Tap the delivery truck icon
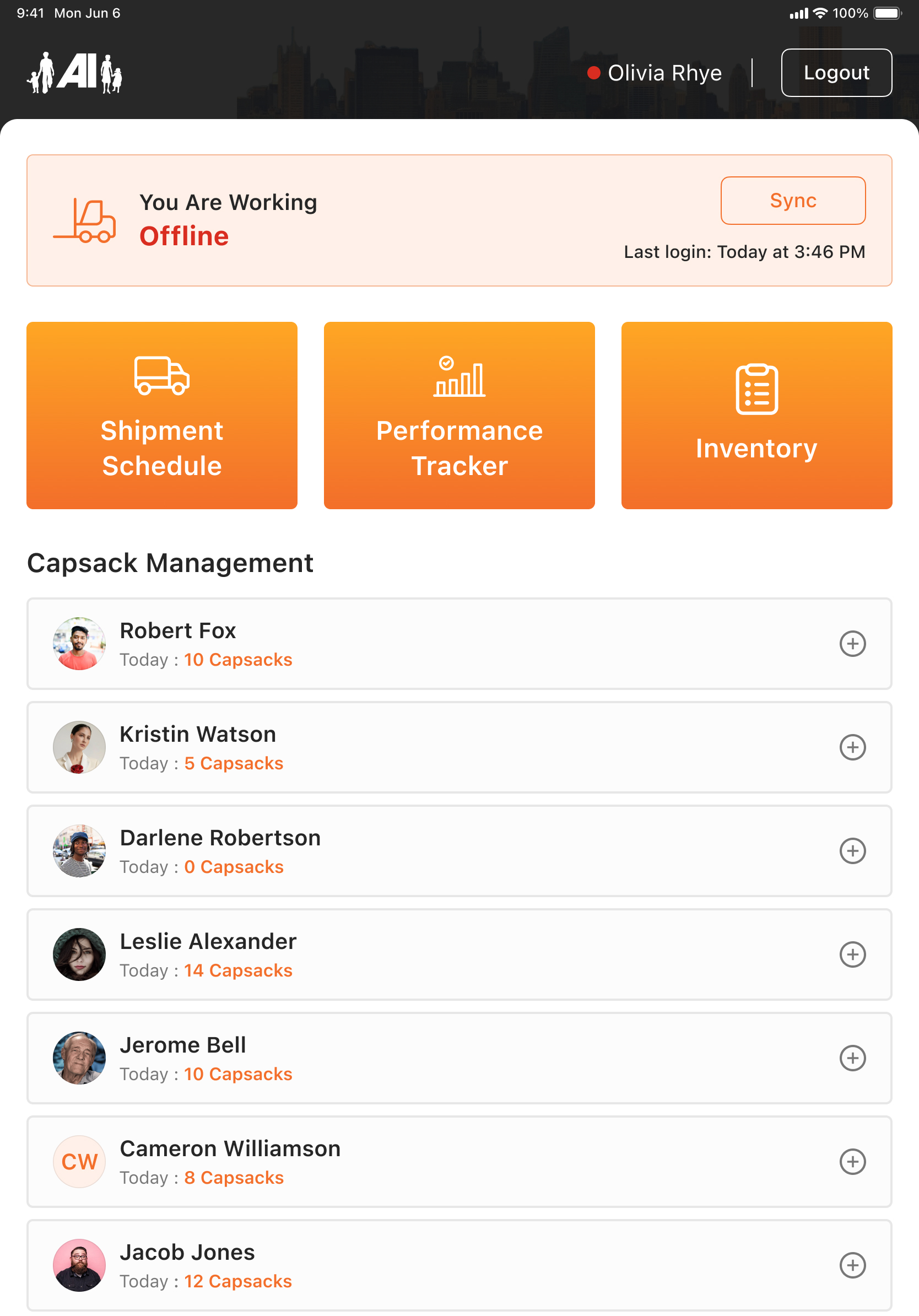The image size is (919, 1316). (161, 376)
